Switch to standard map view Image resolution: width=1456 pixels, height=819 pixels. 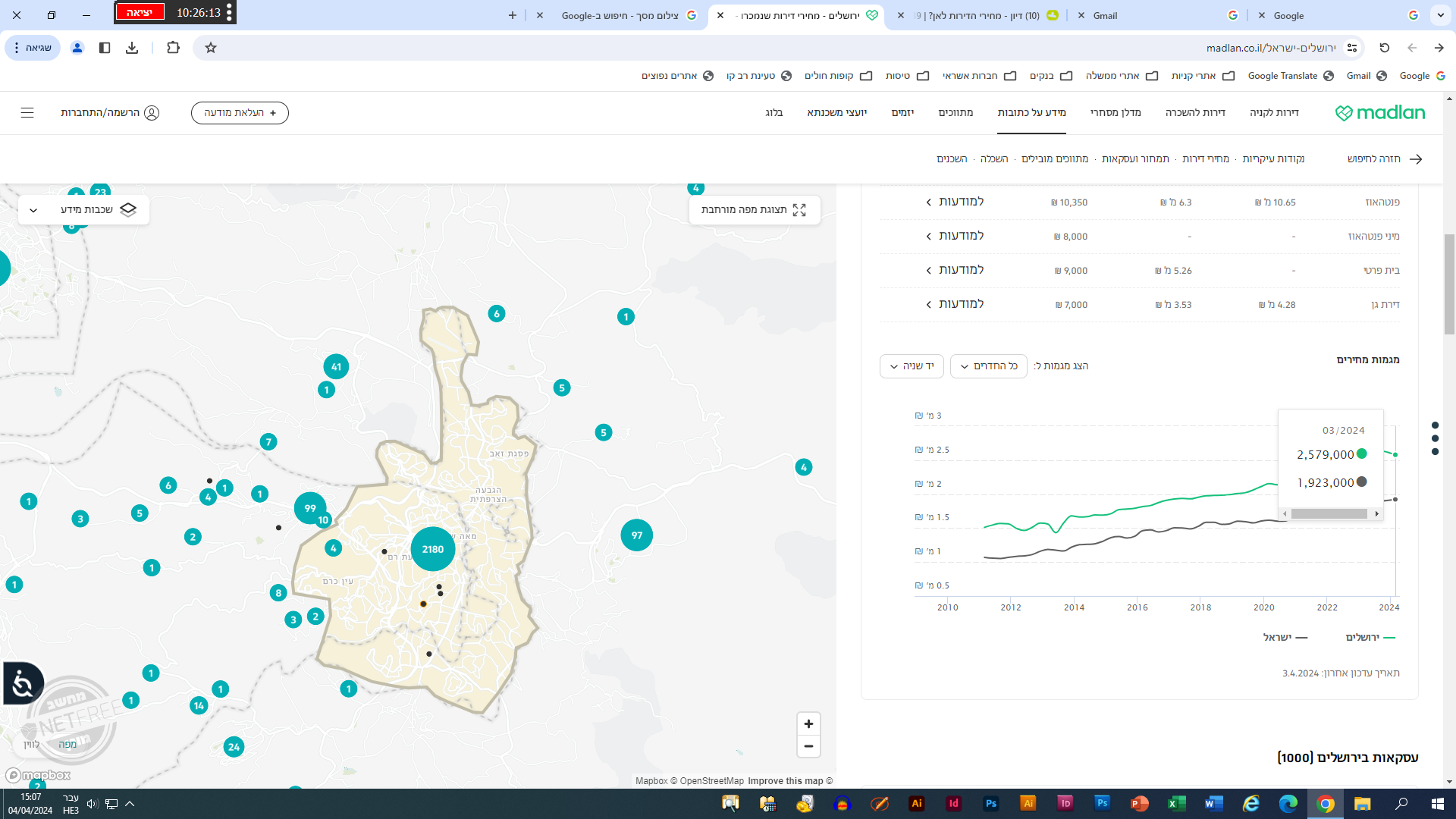[67, 745]
